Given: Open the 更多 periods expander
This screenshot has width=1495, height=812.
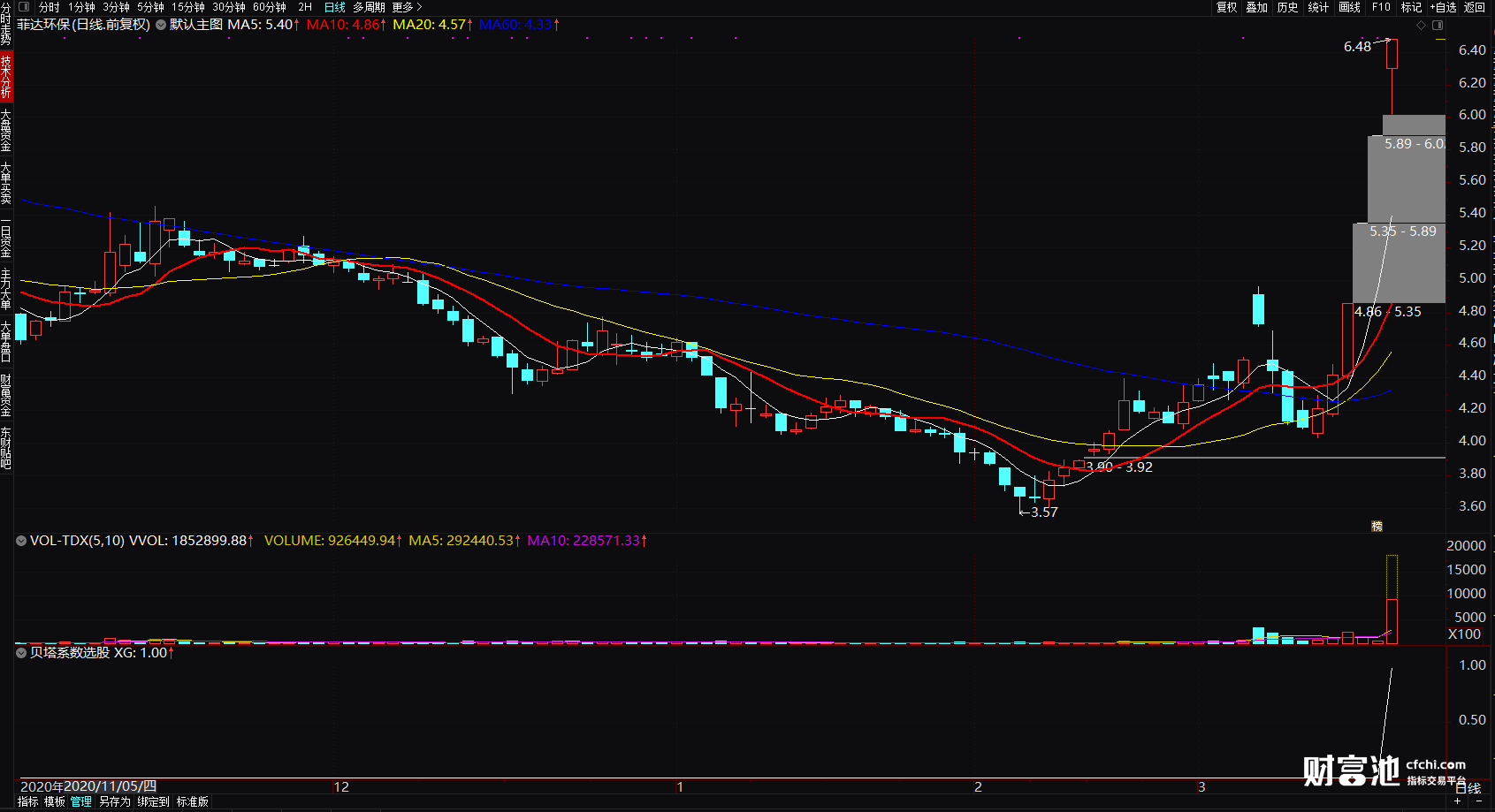Looking at the screenshot, I should (x=408, y=7).
